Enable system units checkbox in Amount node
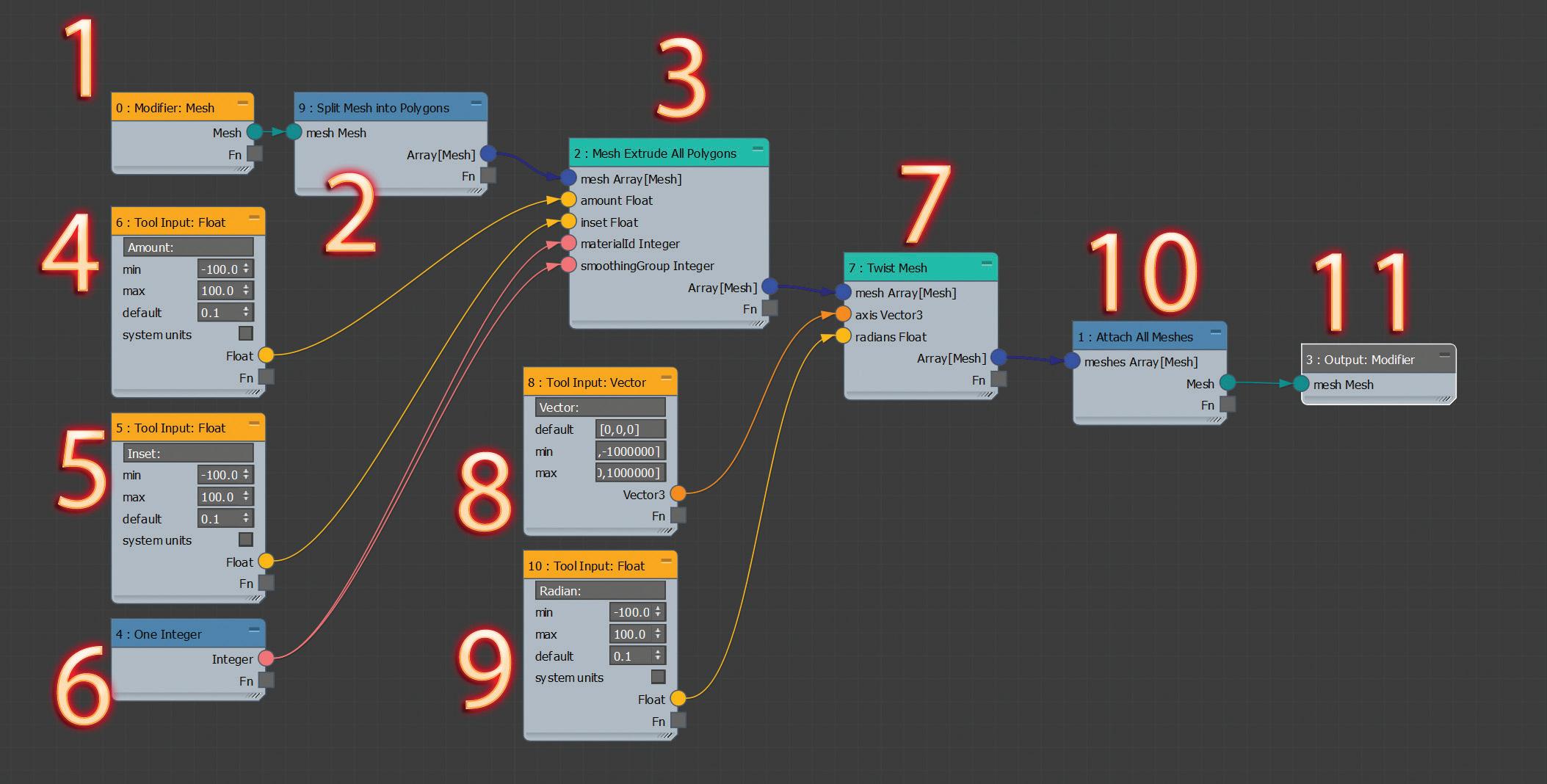Screen dimensions: 1547x784 pyautogui.click(x=246, y=333)
